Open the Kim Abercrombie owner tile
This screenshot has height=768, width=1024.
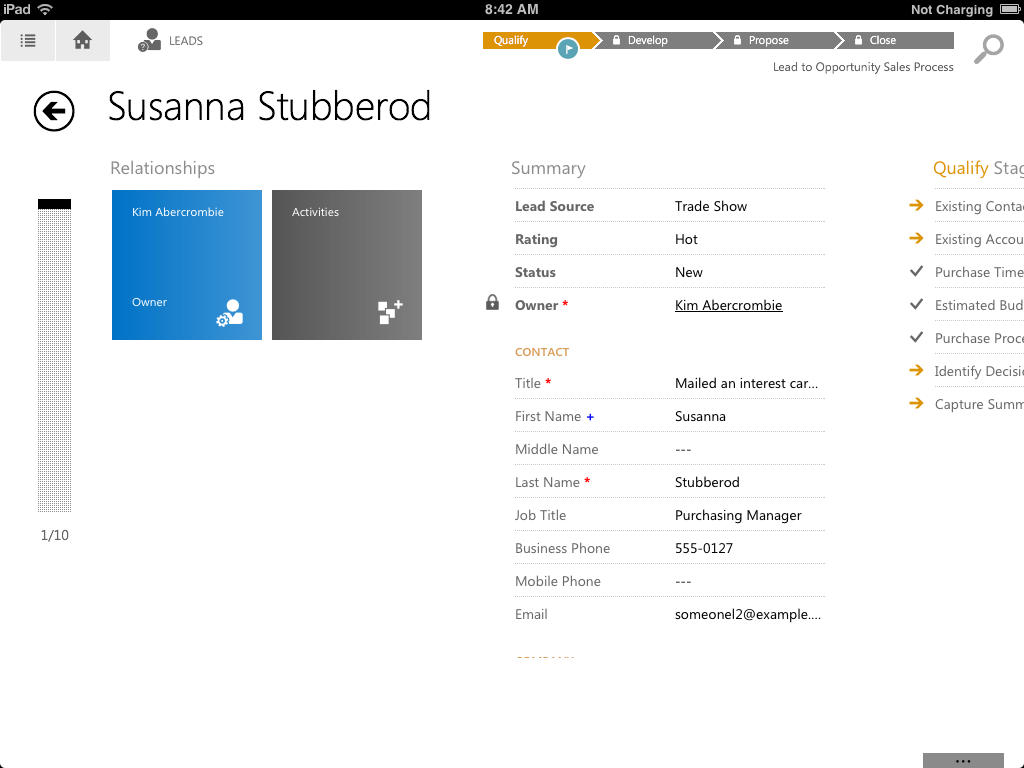click(x=187, y=265)
